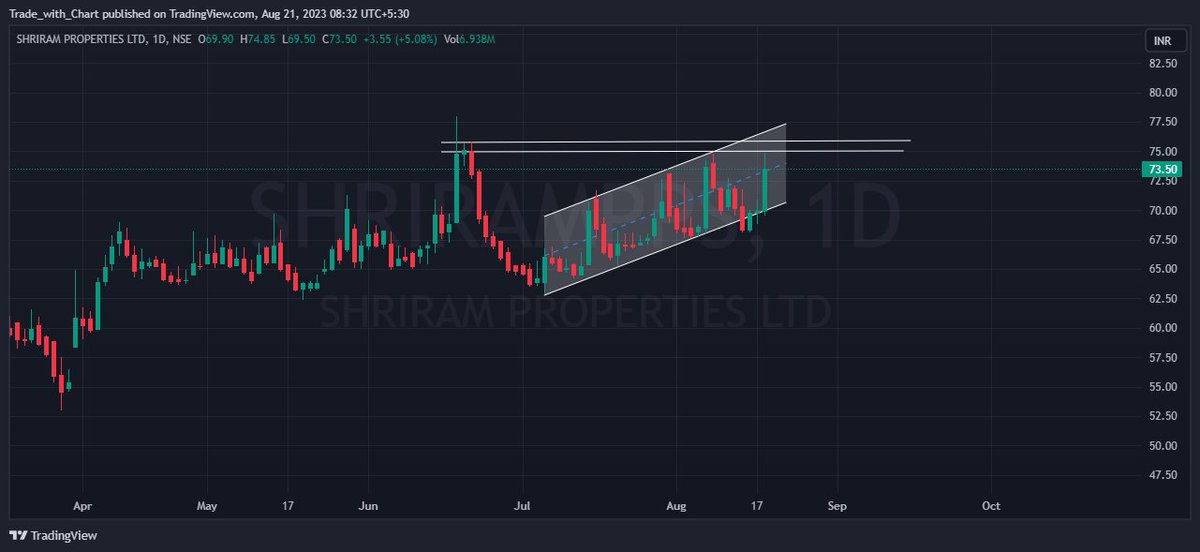The width and height of the screenshot is (1200, 552).
Task: Click the 17 date label after Aug
Action: 758,506
